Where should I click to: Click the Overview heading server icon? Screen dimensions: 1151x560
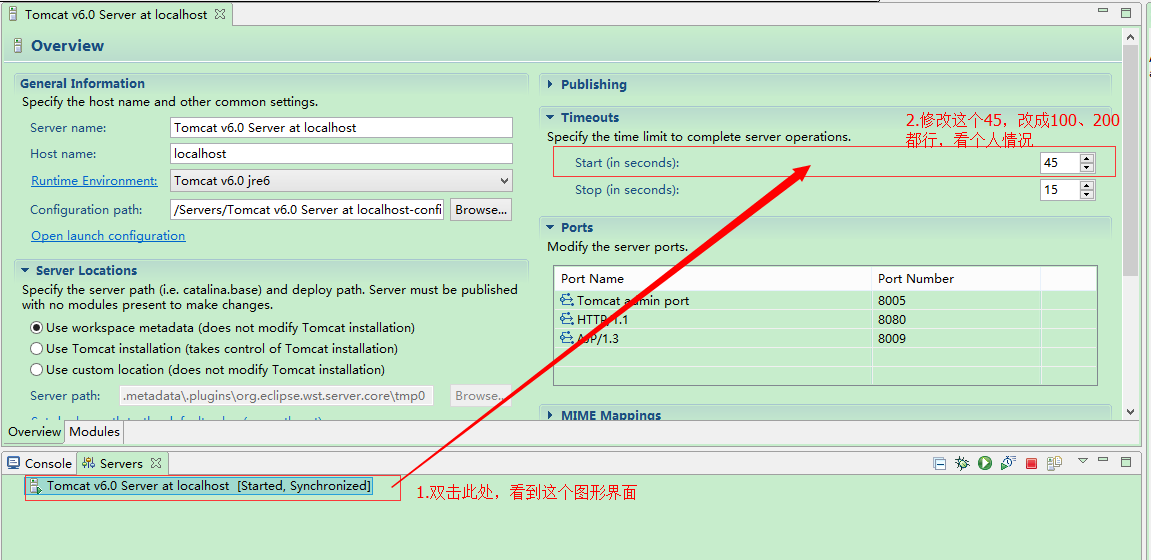(x=18, y=46)
